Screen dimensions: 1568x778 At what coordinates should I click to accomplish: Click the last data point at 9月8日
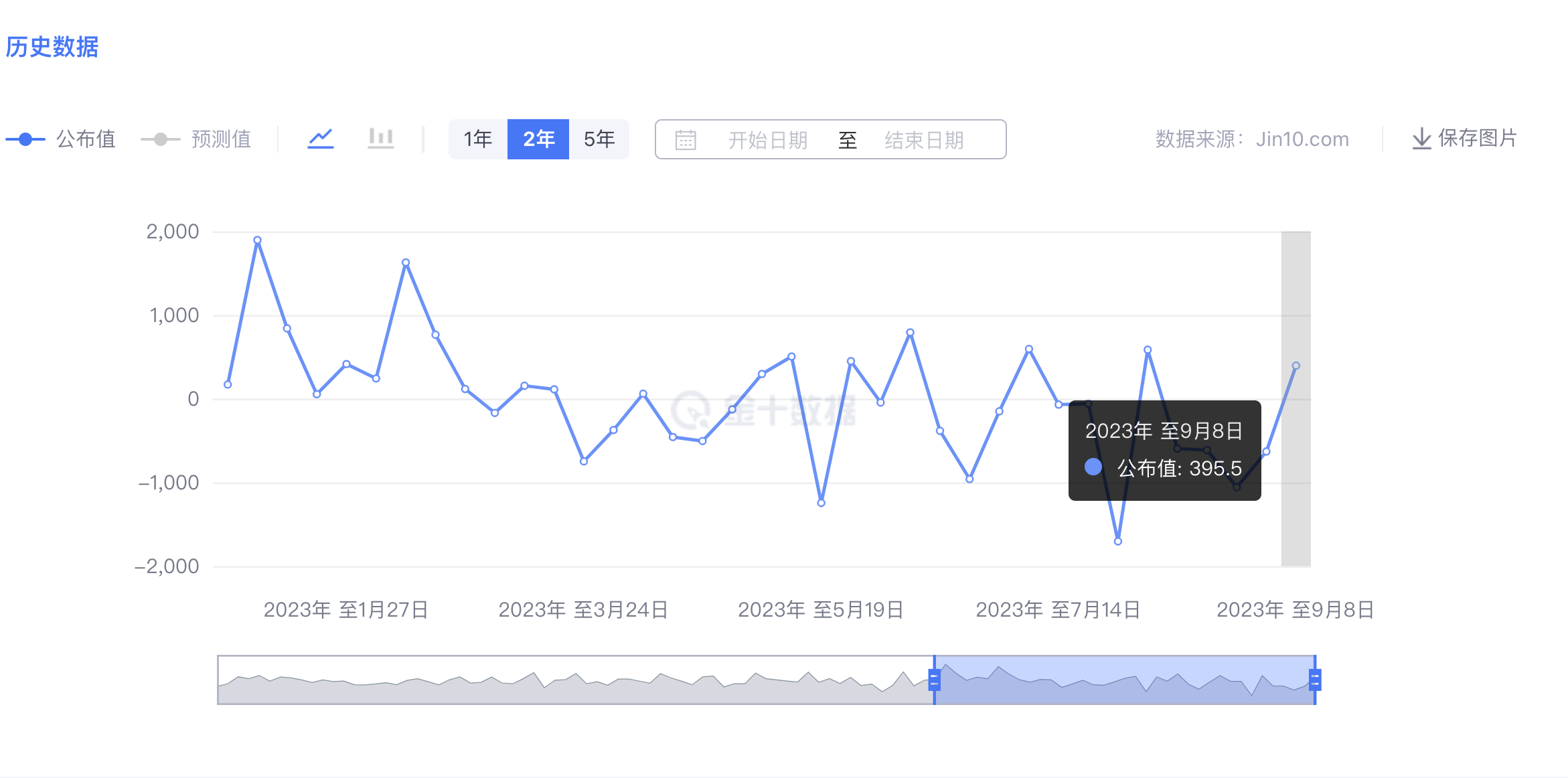(x=1296, y=366)
